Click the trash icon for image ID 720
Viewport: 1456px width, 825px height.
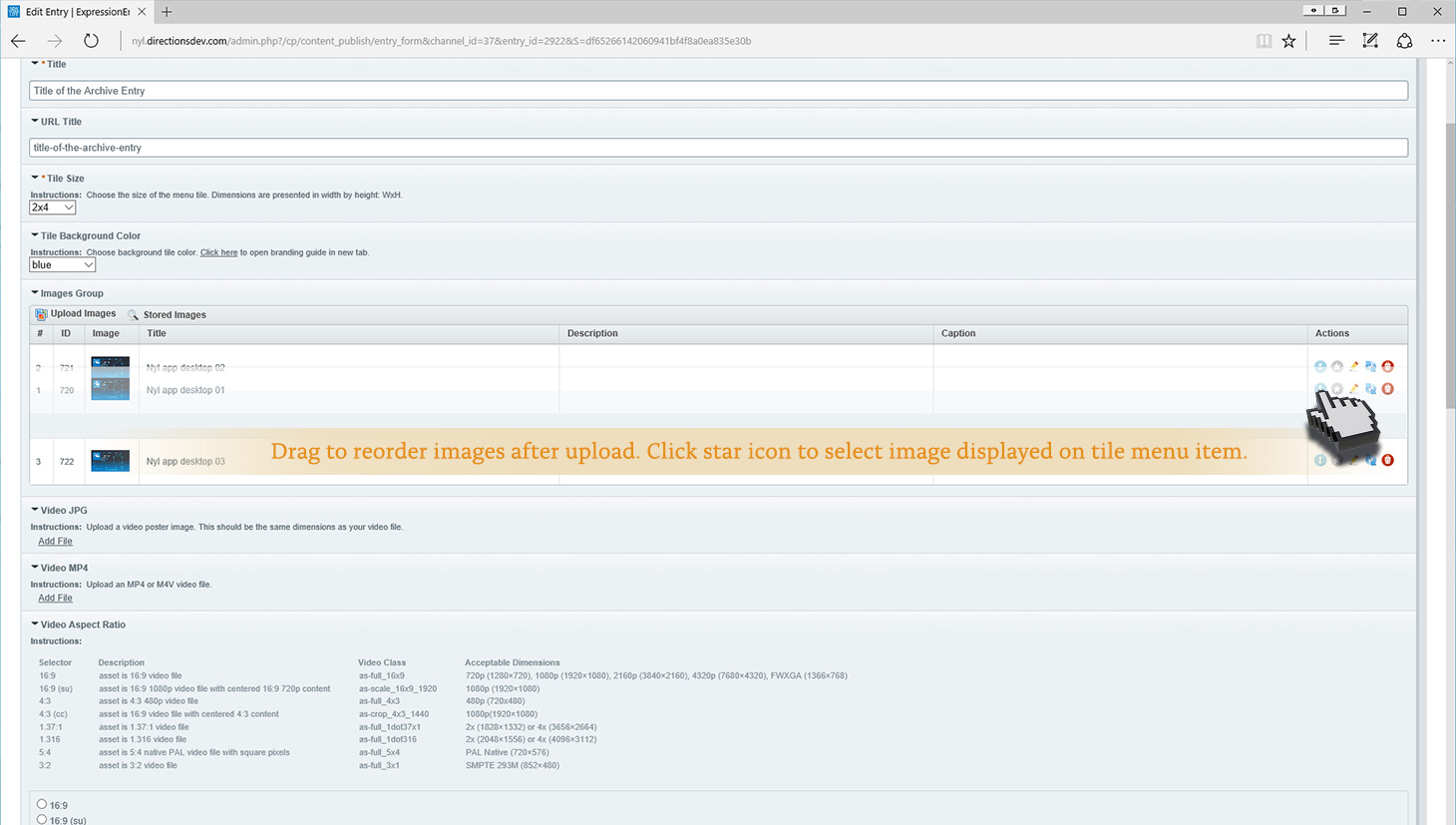1387,389
